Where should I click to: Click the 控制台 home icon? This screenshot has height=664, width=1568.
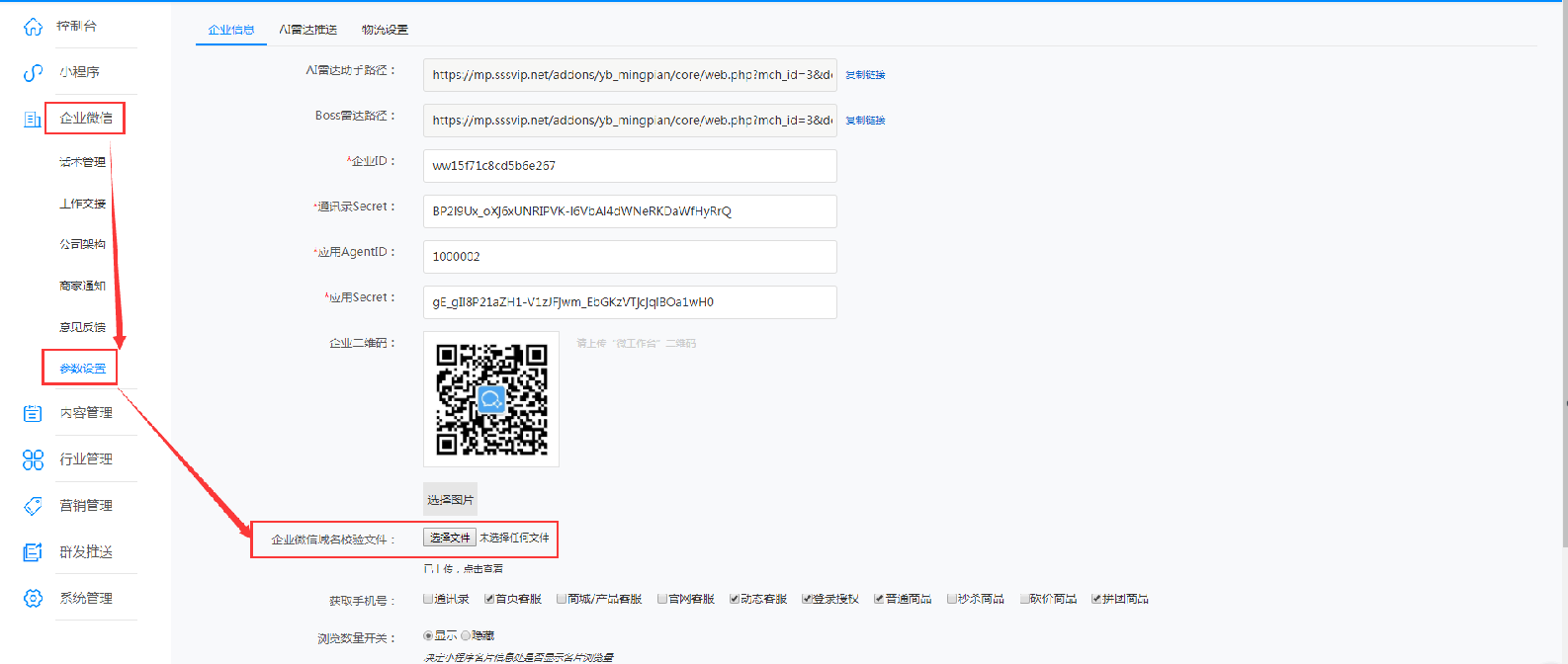33,27
